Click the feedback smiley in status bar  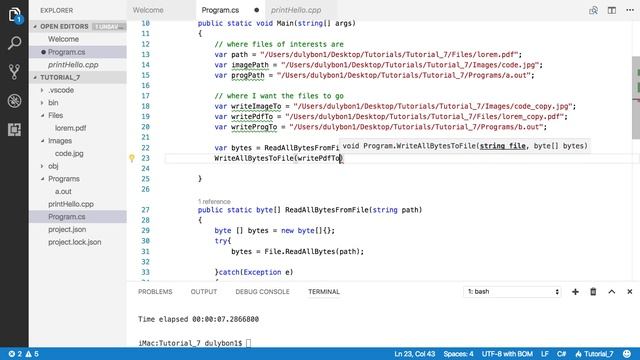point(627,354)
